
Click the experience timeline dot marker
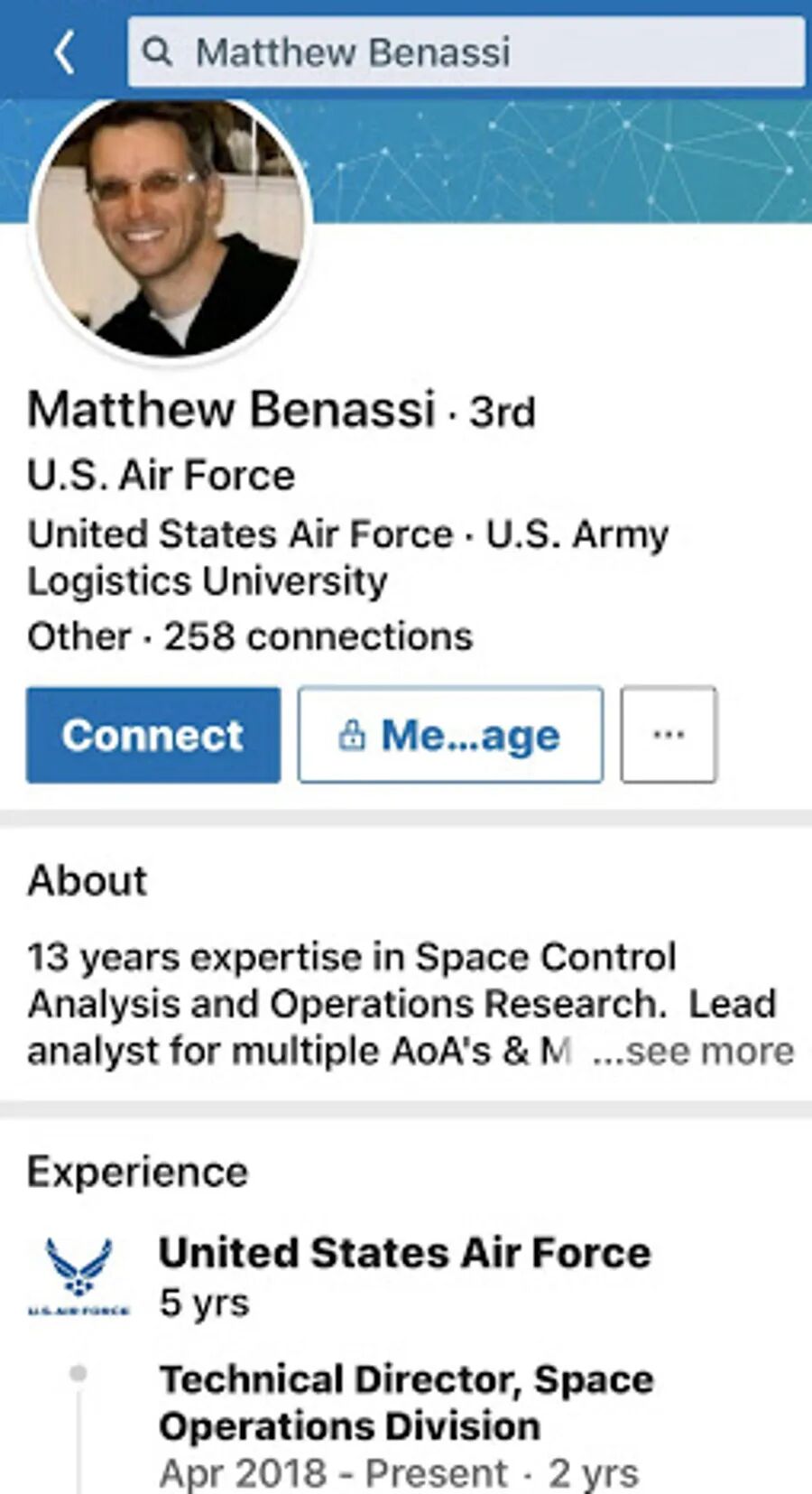coord(78,1374)
